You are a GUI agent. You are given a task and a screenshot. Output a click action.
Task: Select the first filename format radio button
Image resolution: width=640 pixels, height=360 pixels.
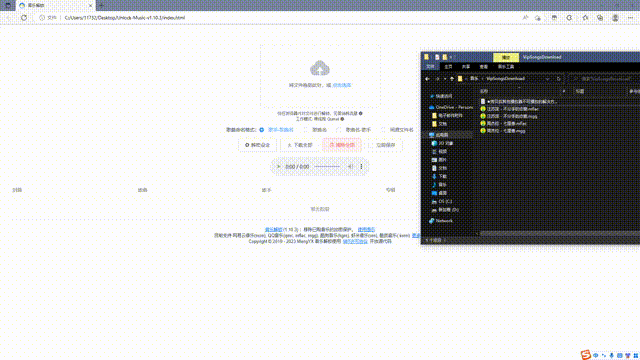262,130
